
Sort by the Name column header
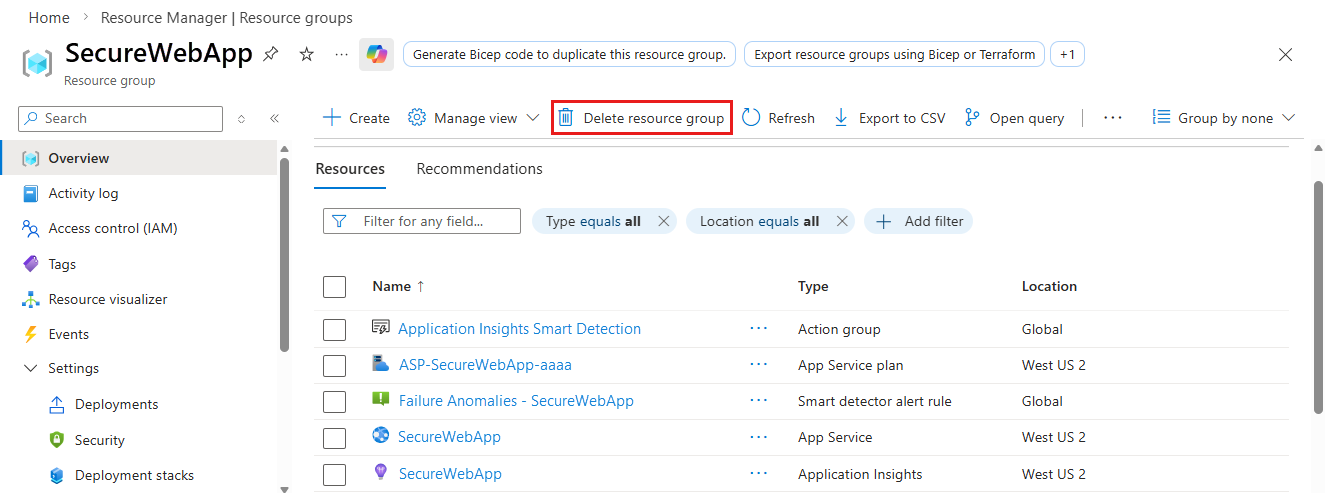tap(398, 286)
